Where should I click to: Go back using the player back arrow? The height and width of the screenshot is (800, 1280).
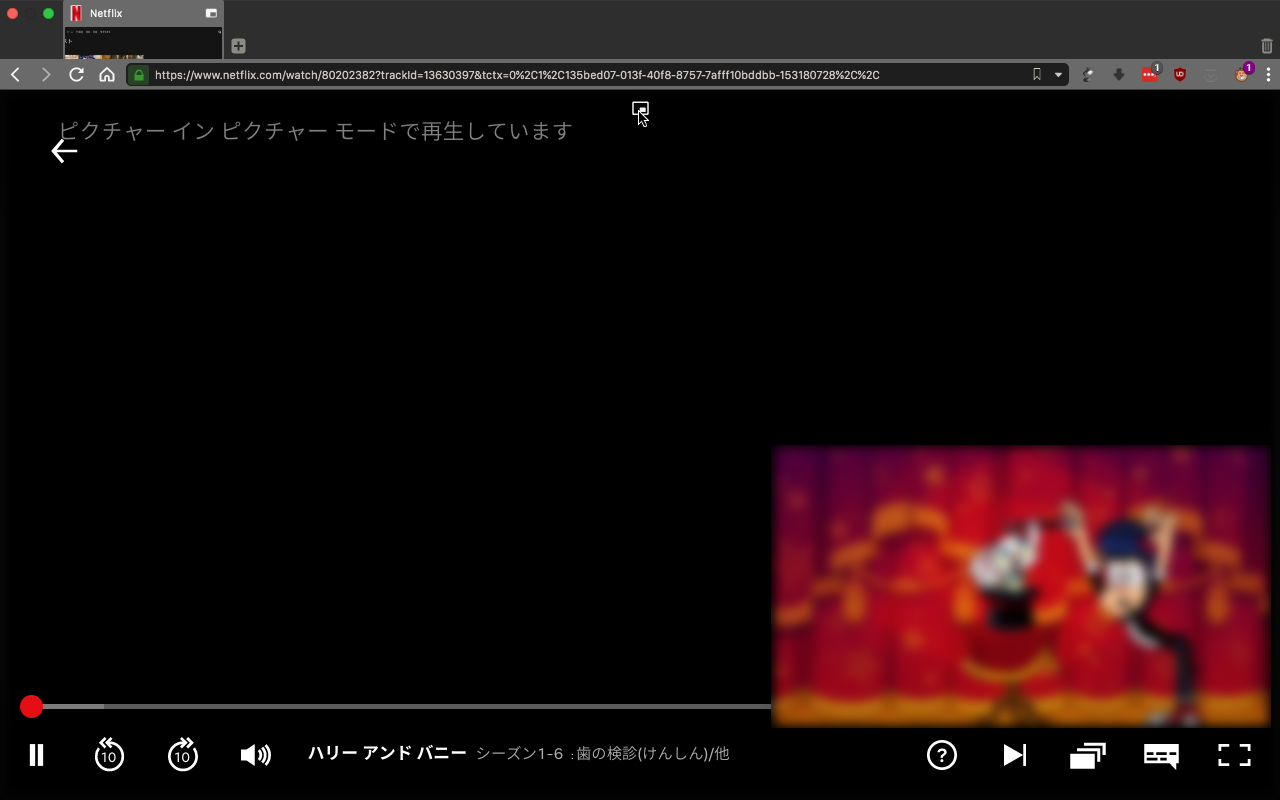(x=64, y=151)
